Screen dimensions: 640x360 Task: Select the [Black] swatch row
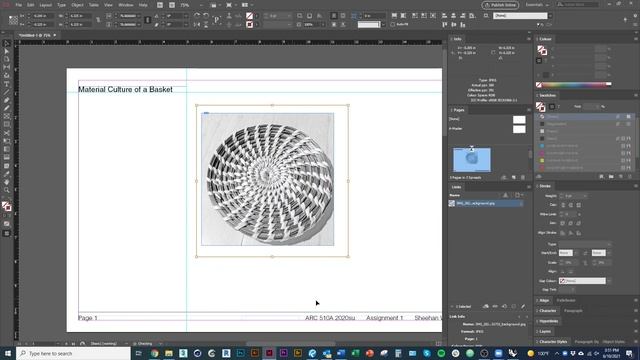point(584,138)
